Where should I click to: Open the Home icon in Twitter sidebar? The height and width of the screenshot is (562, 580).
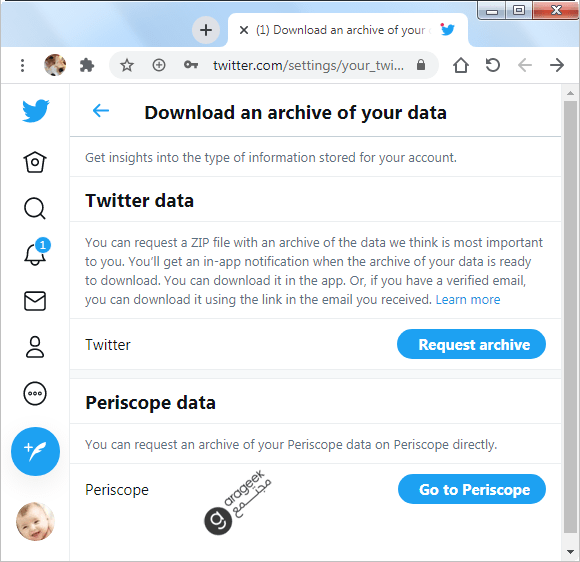(x=35, y=162)
